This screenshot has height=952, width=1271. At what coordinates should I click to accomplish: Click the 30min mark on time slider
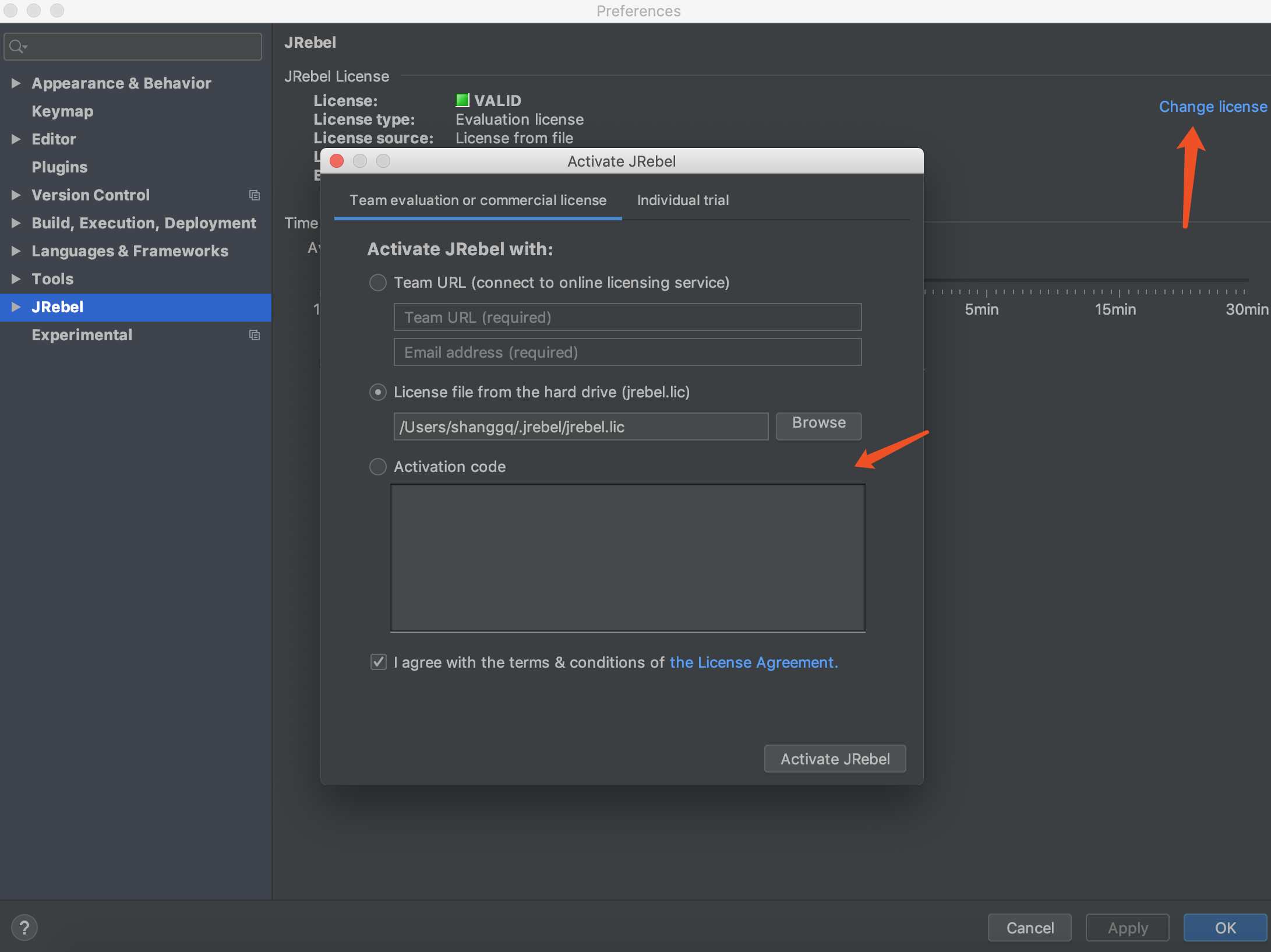point(1247,309)
